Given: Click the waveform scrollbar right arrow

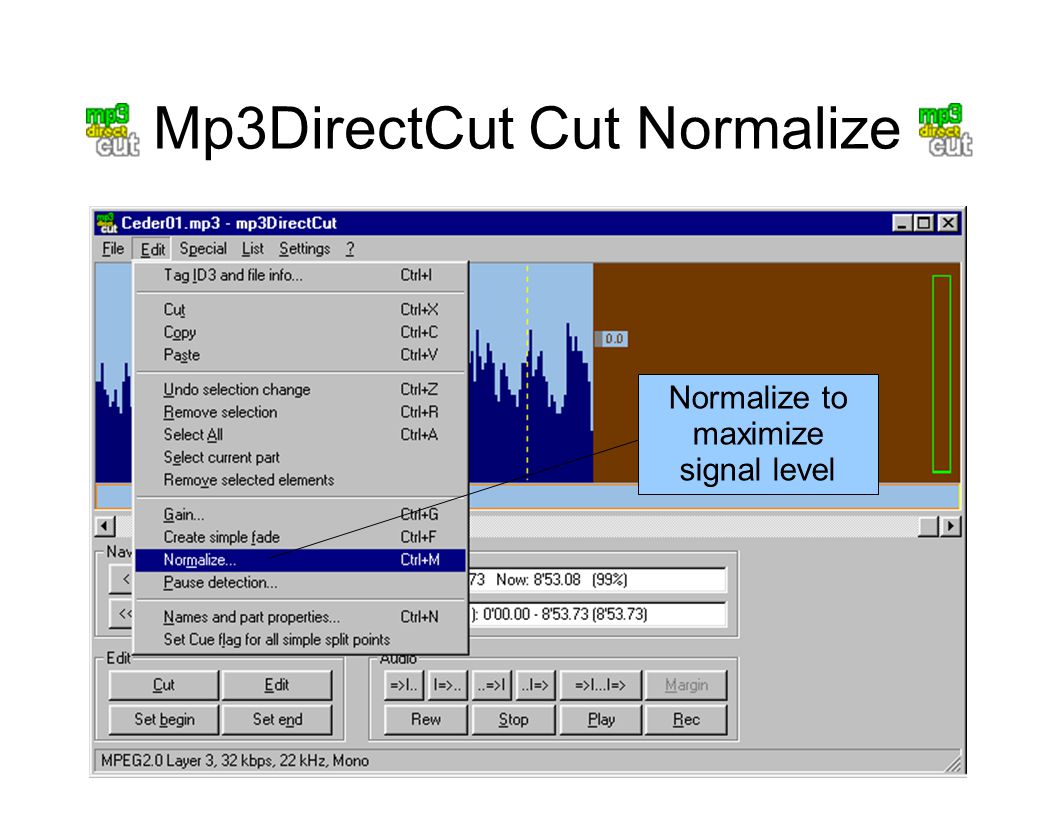Looking at the screenshot, I should click(950, 526).
